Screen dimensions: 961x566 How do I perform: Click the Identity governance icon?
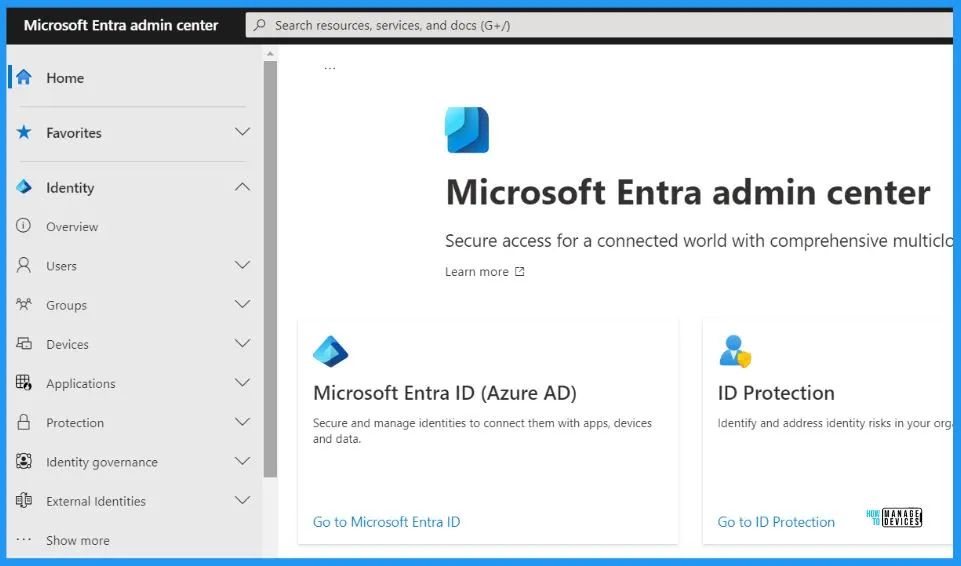click(x=23, y=461)
